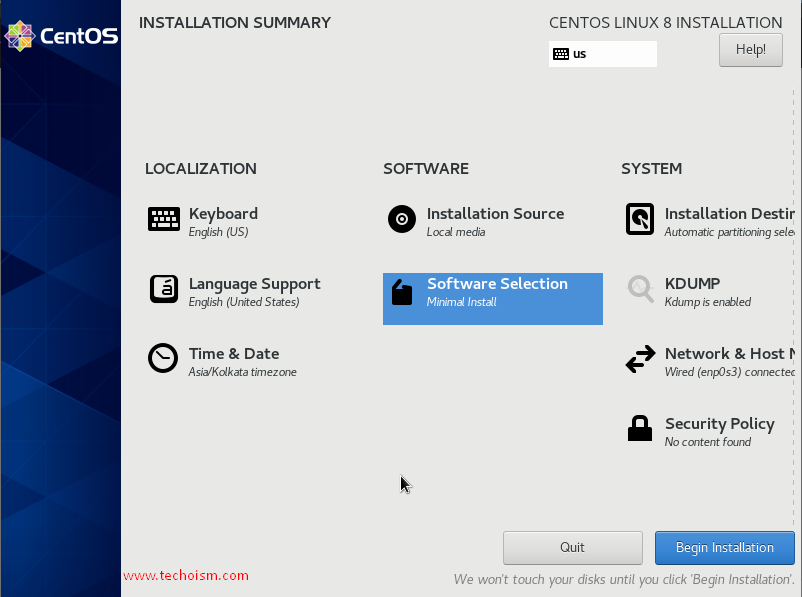Viewport: 802px width, 597px height.
Task: Select the 'No content found' security policy text
Action: 707,442
